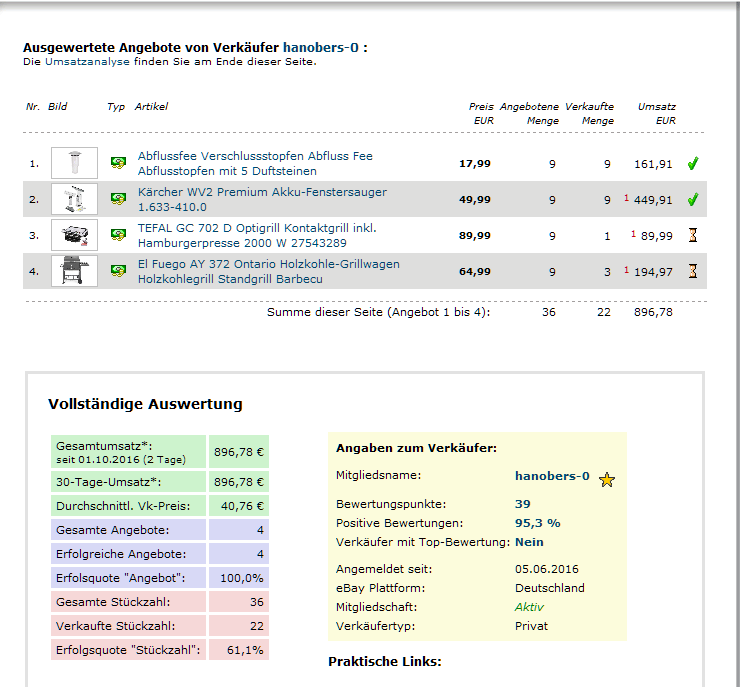
Task: Click the Artikel column header
Action: 151,107
